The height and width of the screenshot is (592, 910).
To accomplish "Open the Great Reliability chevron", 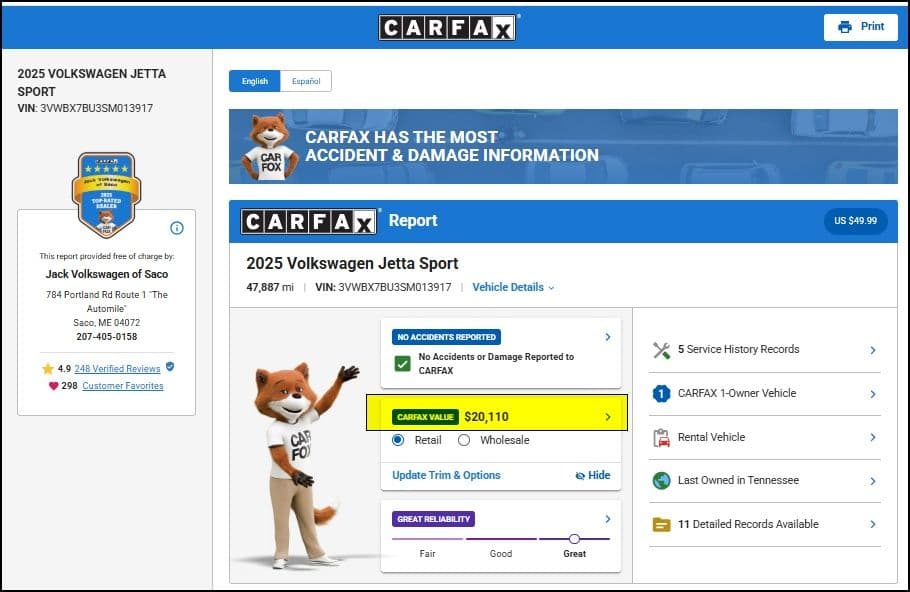I will pos(608,519).
